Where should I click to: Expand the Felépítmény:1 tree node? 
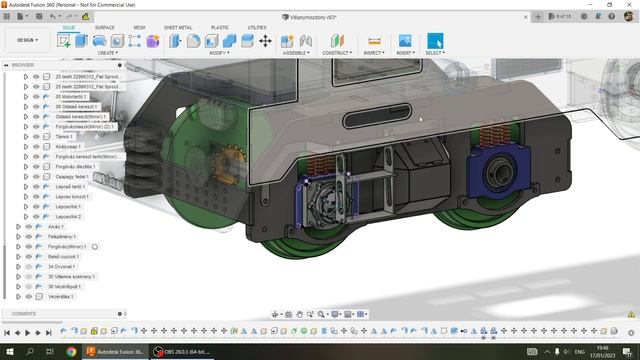(18, 236)
